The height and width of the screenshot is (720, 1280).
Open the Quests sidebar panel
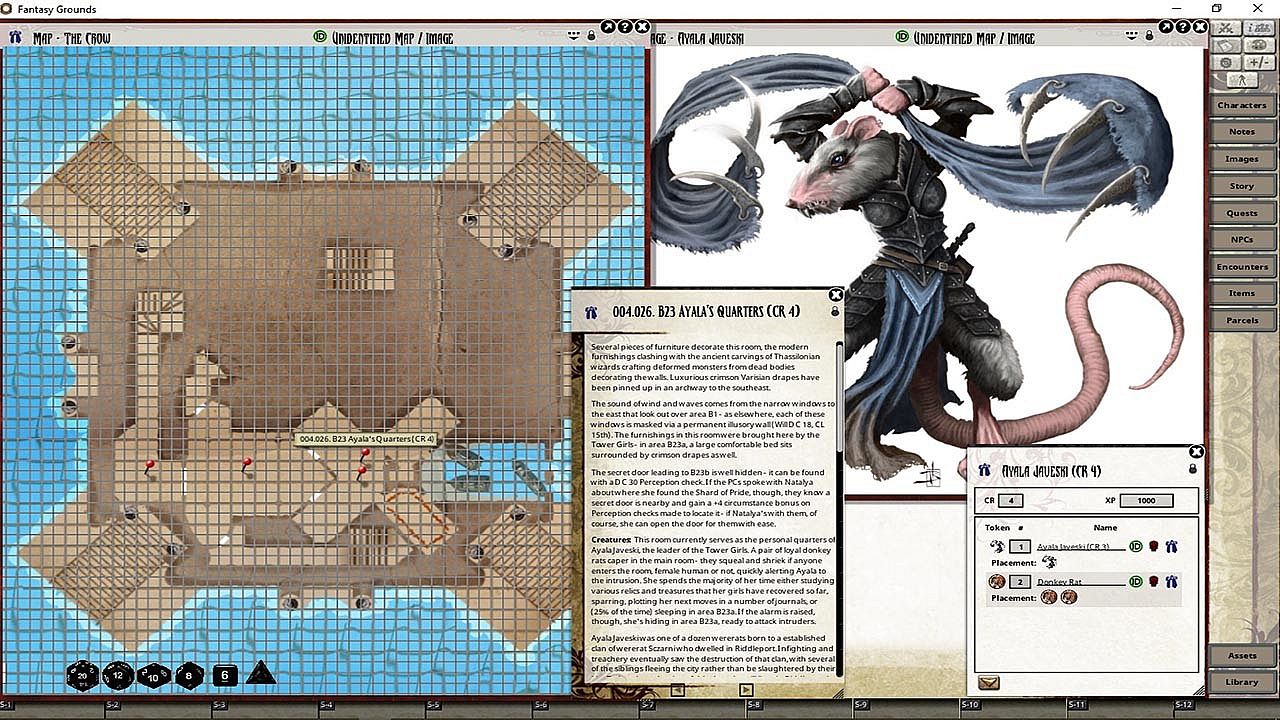click(1242, 213)
